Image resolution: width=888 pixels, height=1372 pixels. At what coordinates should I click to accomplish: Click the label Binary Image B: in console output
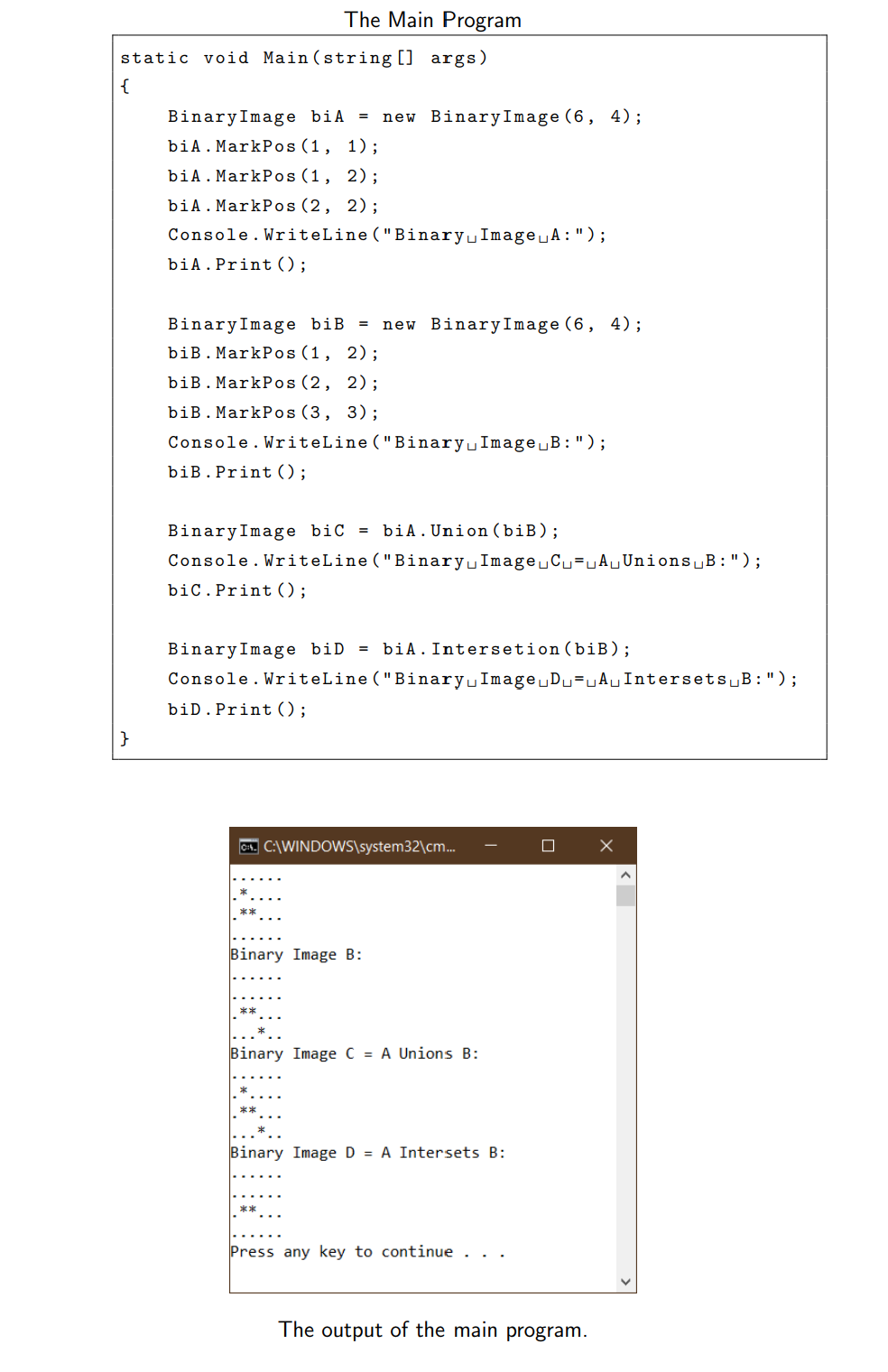point(296,954)
